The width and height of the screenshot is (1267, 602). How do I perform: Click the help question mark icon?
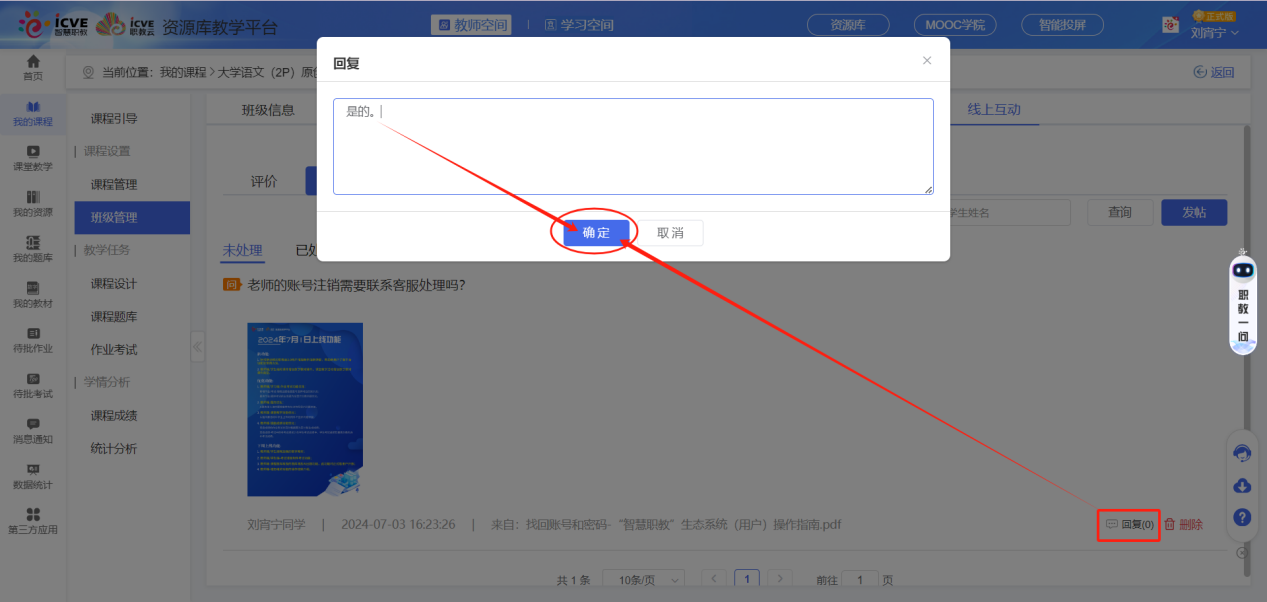tap(1242, 517)
